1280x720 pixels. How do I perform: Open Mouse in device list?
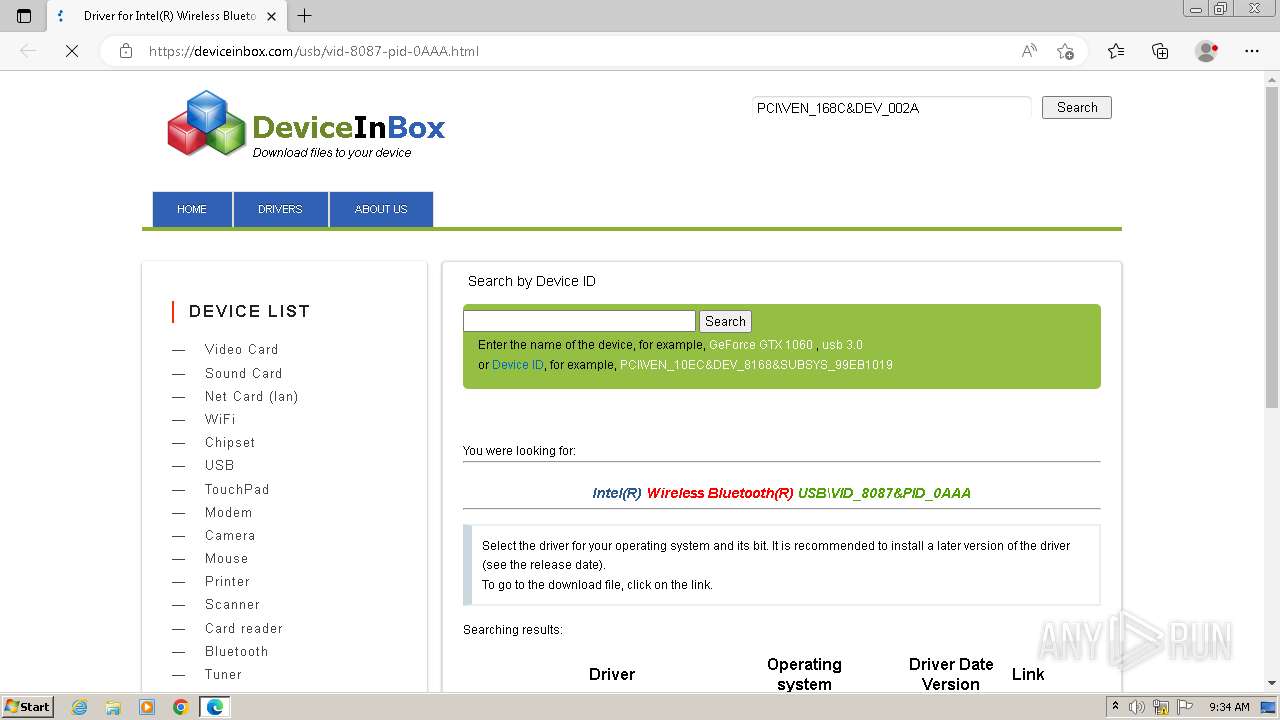point(227,558)
